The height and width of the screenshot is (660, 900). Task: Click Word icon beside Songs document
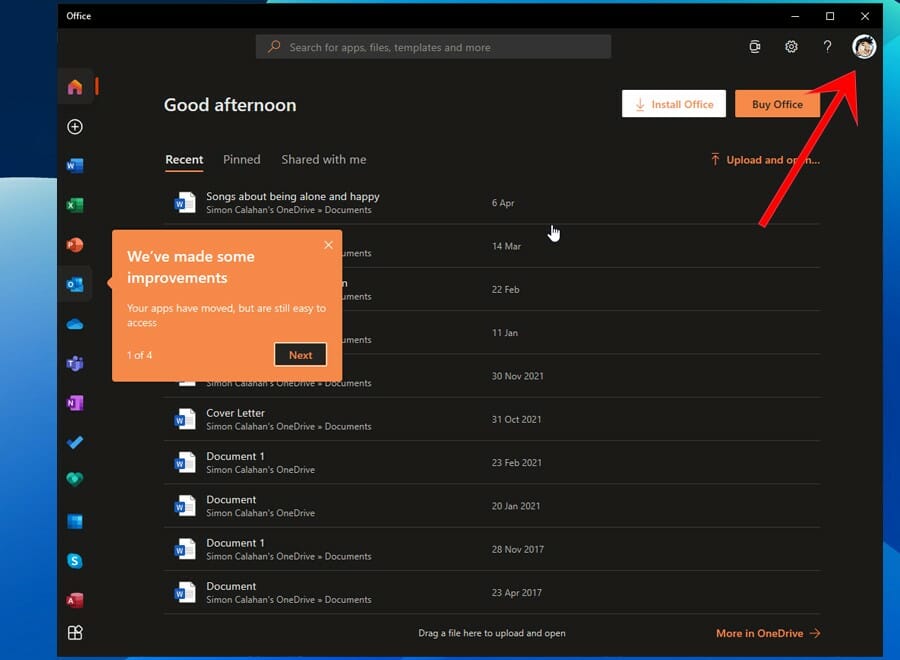click(x=185, y=203)
